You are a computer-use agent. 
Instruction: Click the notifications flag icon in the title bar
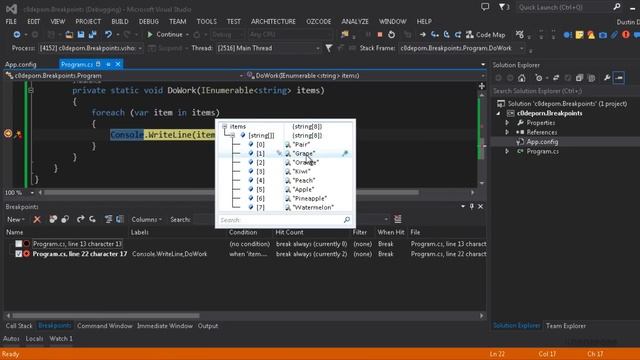(x=503, y=7)
